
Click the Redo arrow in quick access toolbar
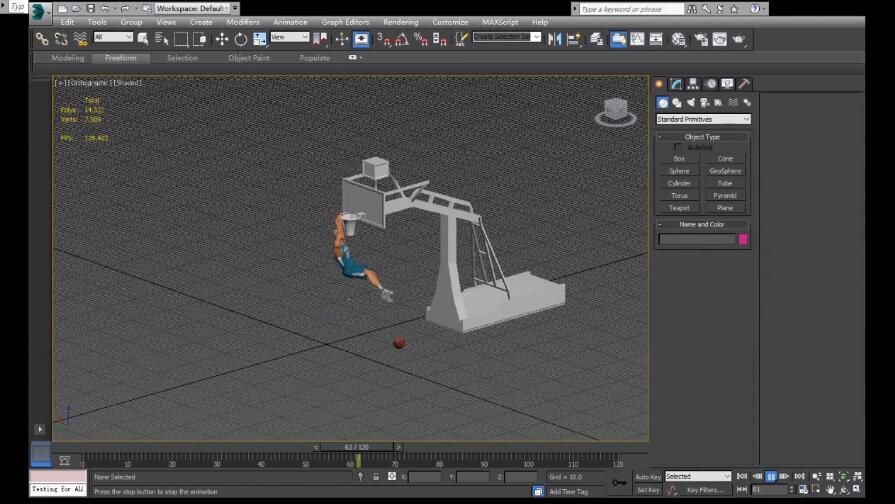click(124, 9)
